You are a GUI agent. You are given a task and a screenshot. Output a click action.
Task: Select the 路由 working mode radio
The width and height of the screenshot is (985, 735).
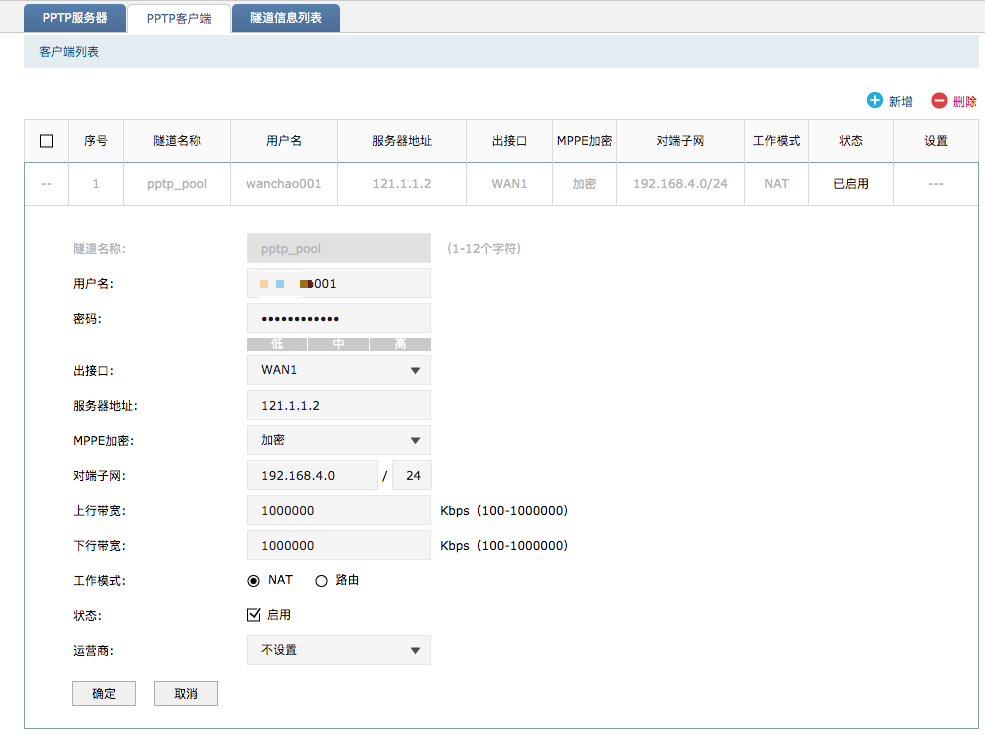tap(322, 580)
